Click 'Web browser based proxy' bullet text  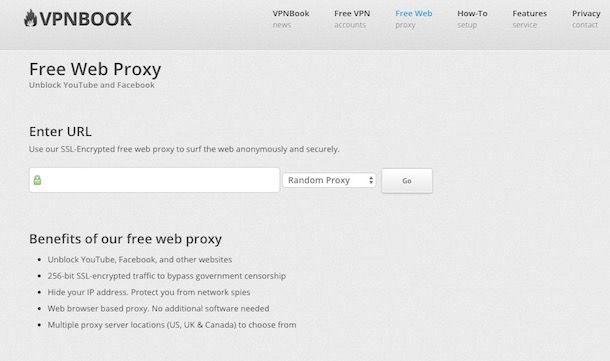[158, 308]
